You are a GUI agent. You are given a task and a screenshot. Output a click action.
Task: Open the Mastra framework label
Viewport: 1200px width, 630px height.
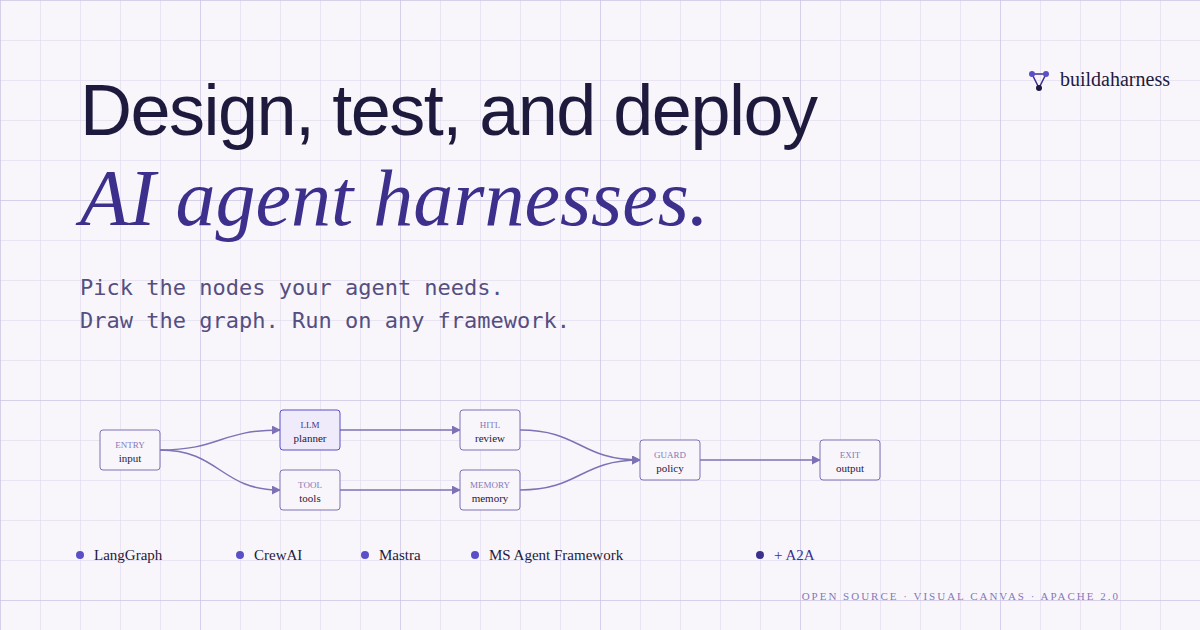(x=400, y=555)
